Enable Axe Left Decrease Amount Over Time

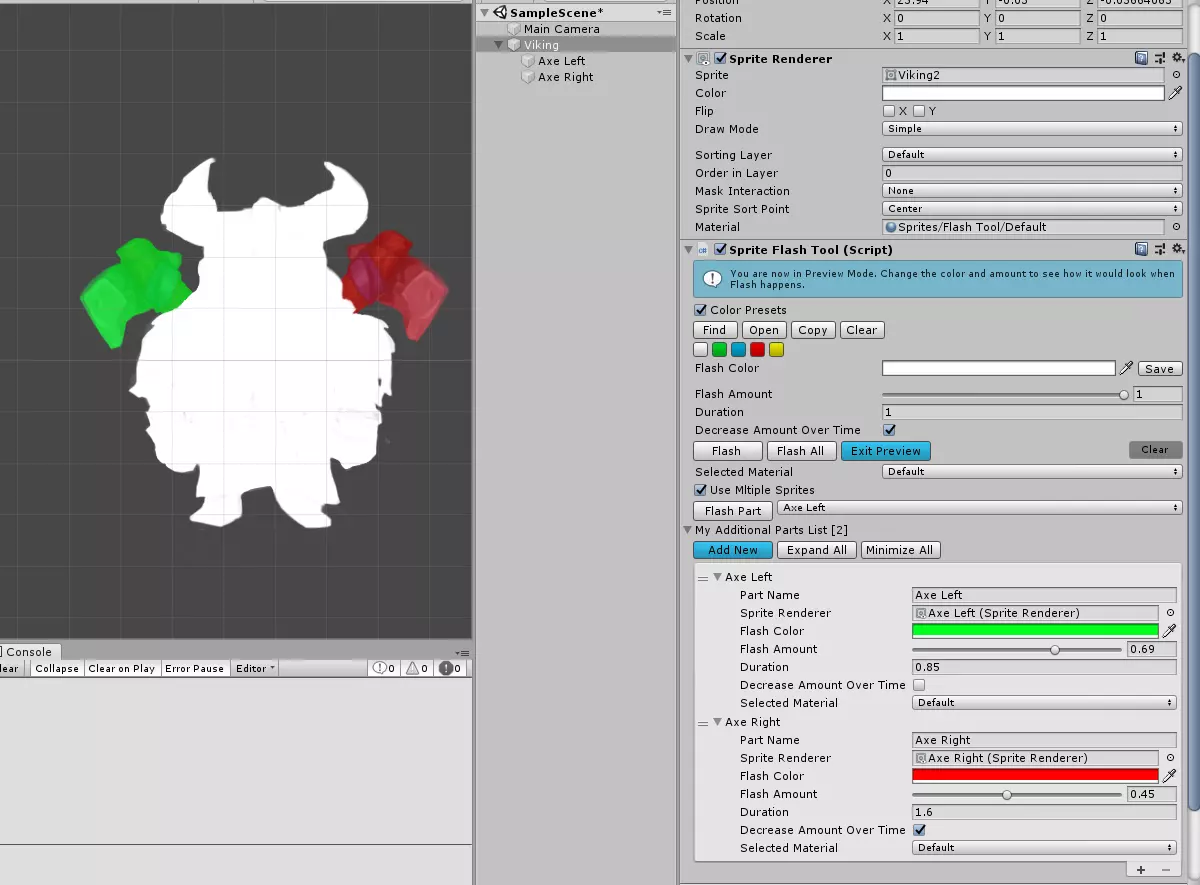pos(919,685)
